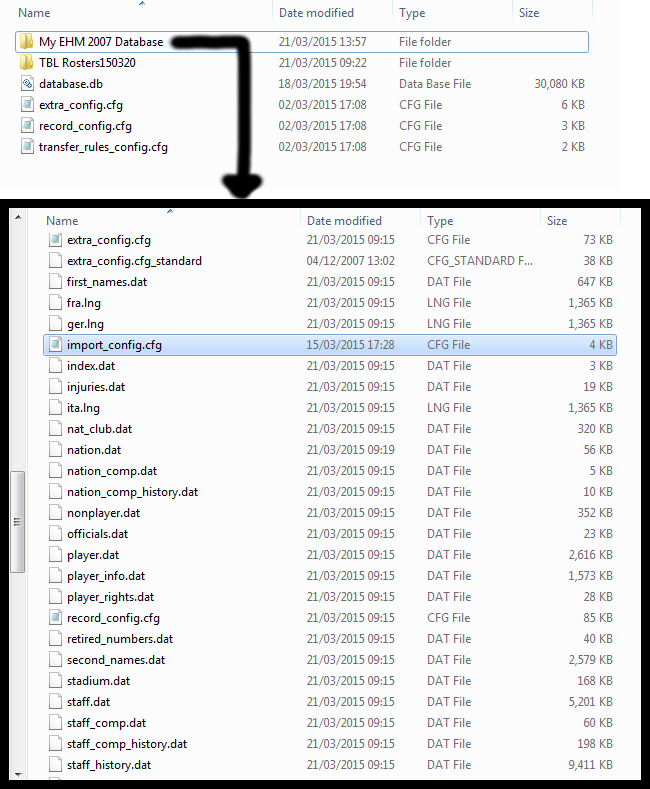Click the fra.lng file icon
Viewport: 650px width, 789px height.
click(x=55, y=303)
